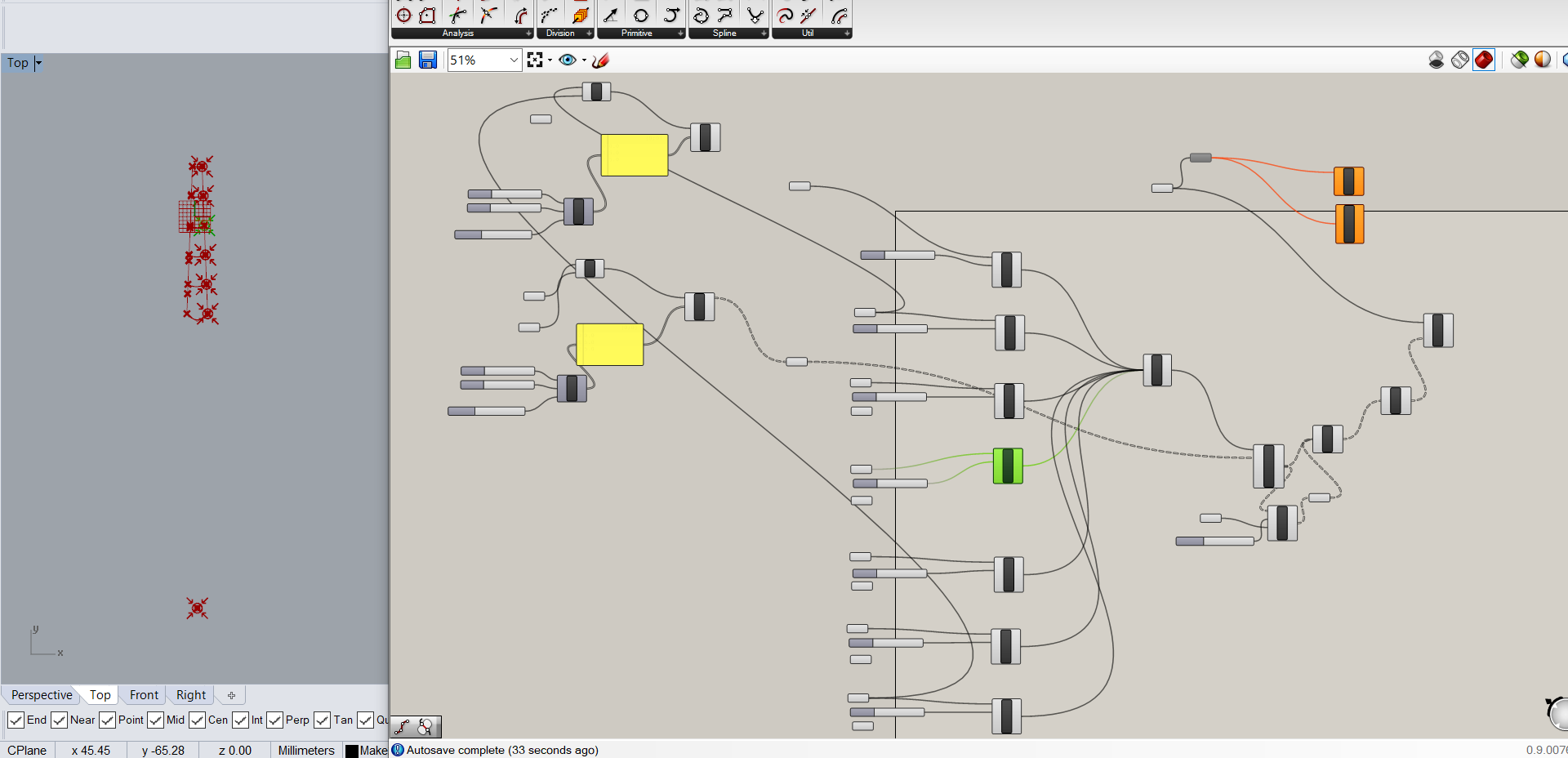Select the wireframe preview mode icon

(x=1460, y=60)
